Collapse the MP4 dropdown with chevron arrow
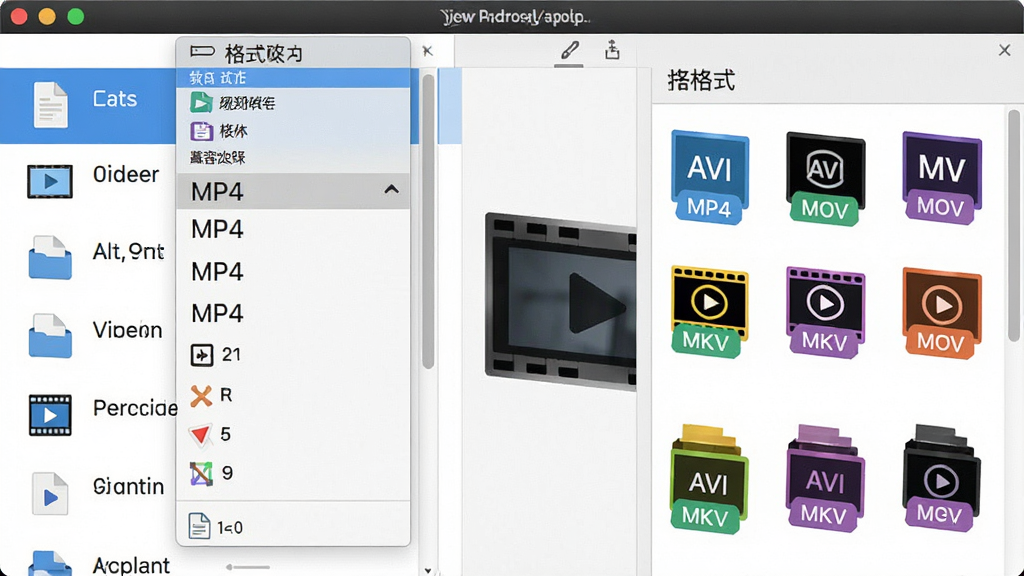Viewport: 1024px width, 576px height. point(391,190)
